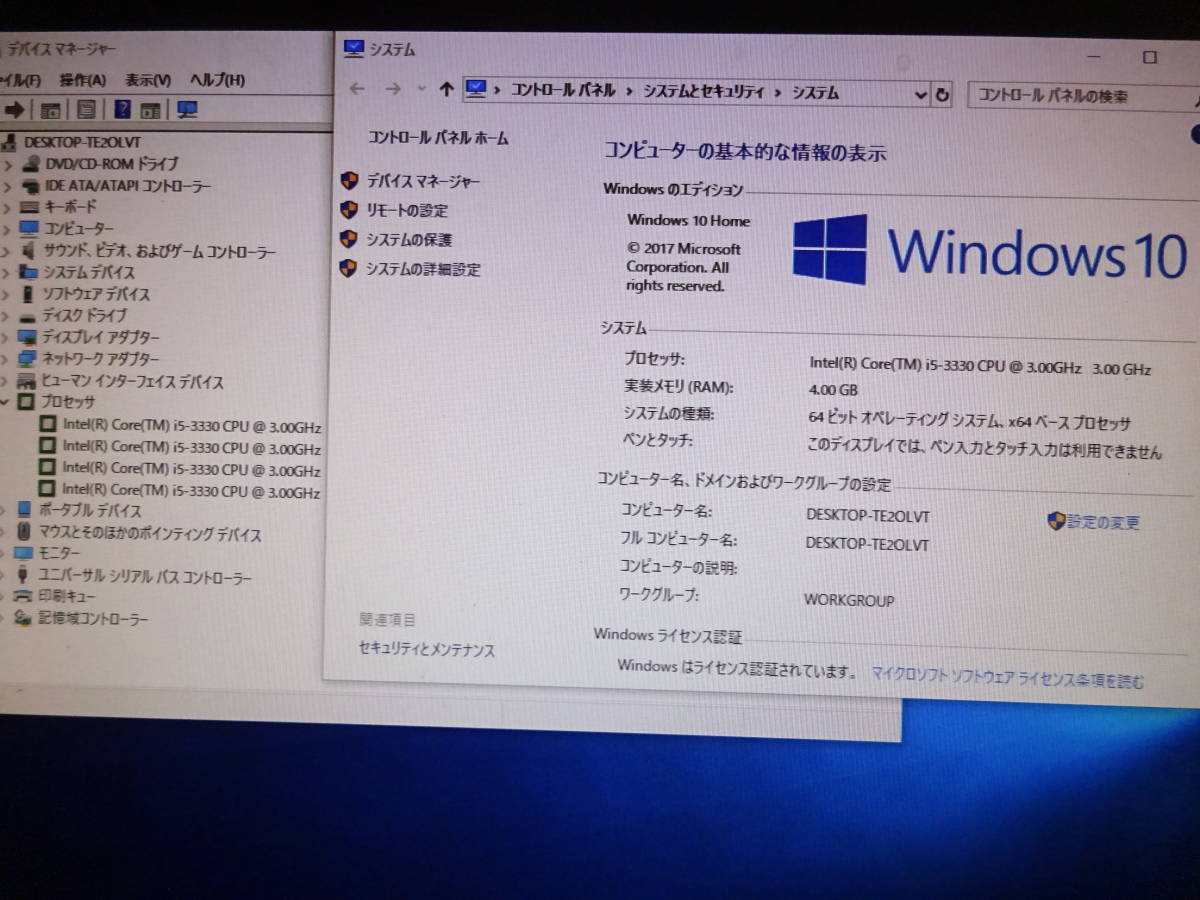Expand the ソフトウェア デバイス node
This screenshot has height=900, width=1200.
pos(7,294)
